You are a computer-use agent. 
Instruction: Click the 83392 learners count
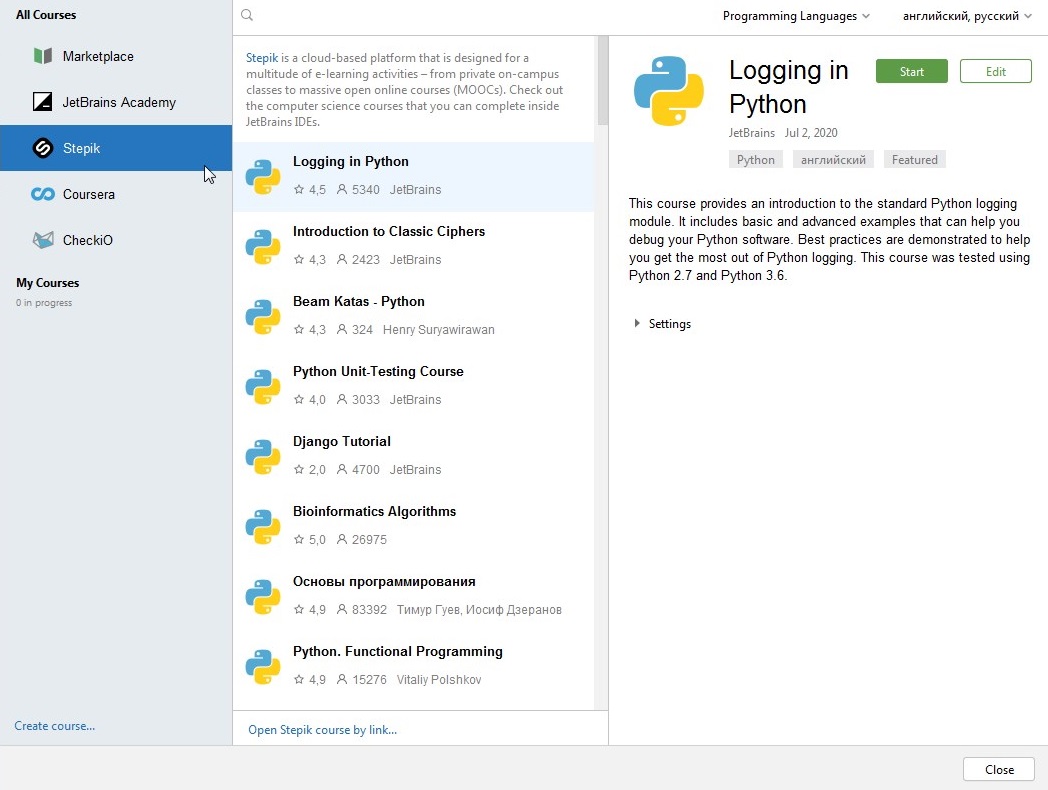(x=370, y=610)
